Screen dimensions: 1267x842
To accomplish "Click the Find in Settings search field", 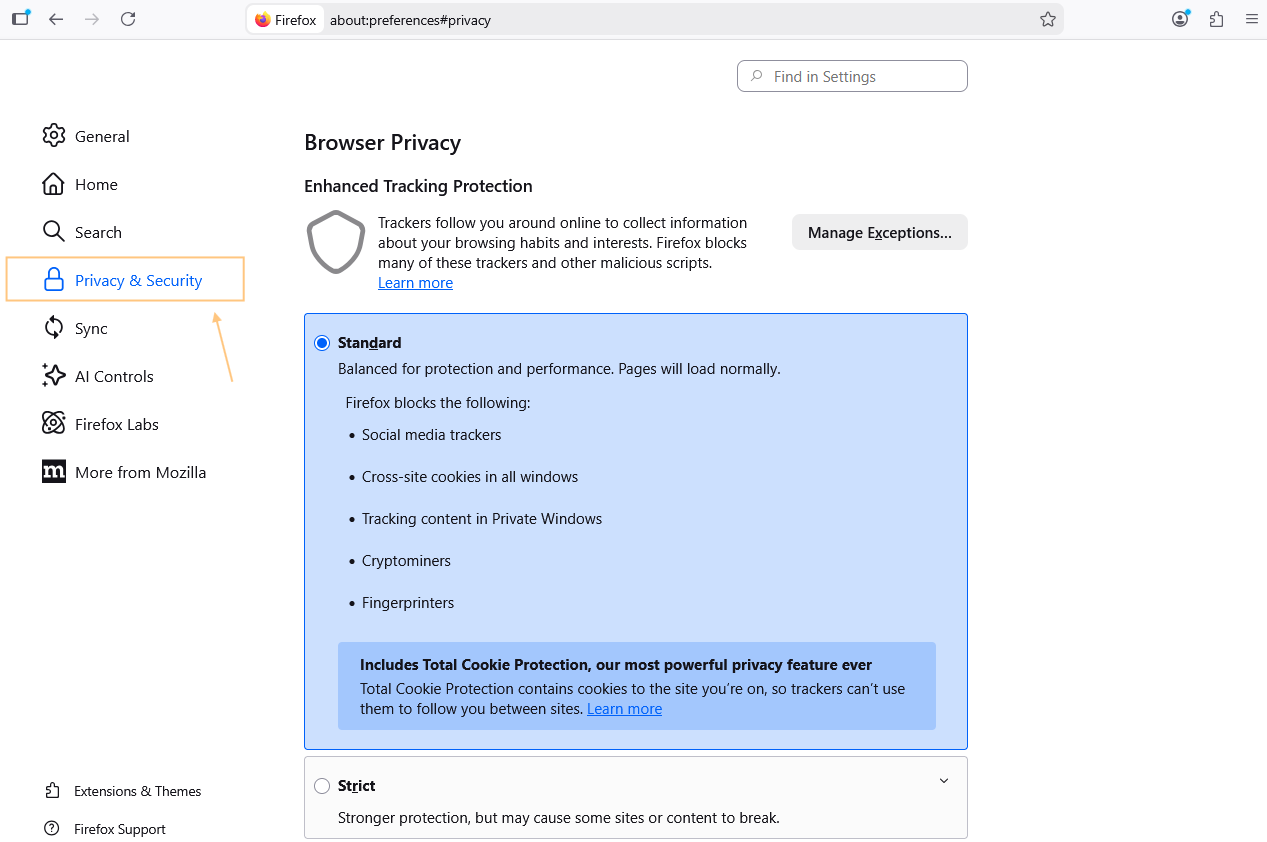I will [x=851, y=76].
